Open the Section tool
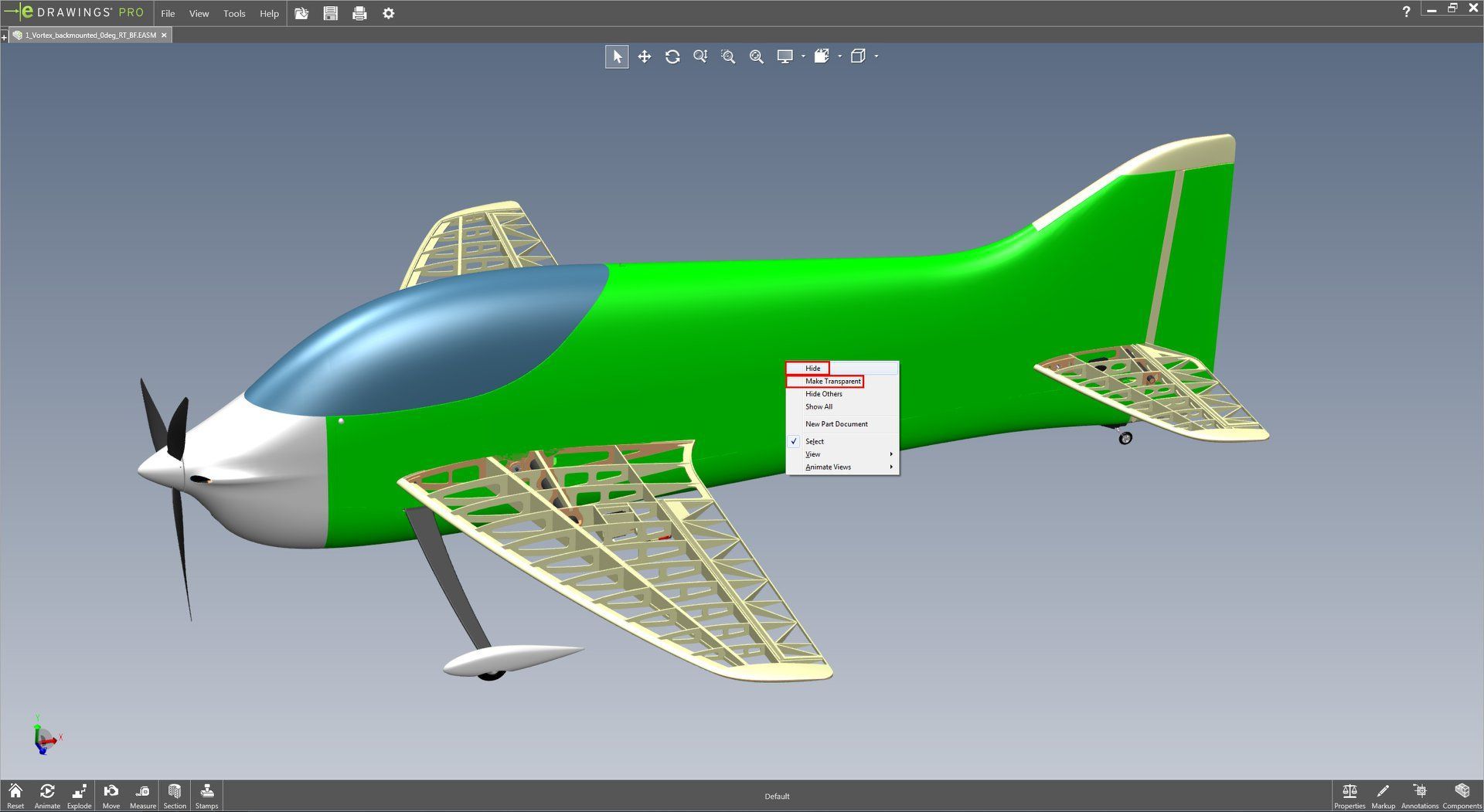Viewport: 1484px width, 812px height. (x=175, y=795)
